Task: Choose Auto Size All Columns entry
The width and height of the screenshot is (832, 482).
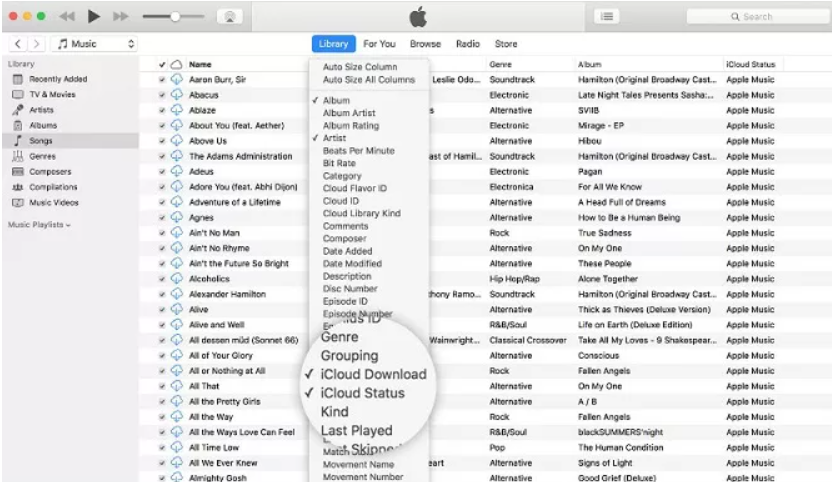Action: pos(369,80)
